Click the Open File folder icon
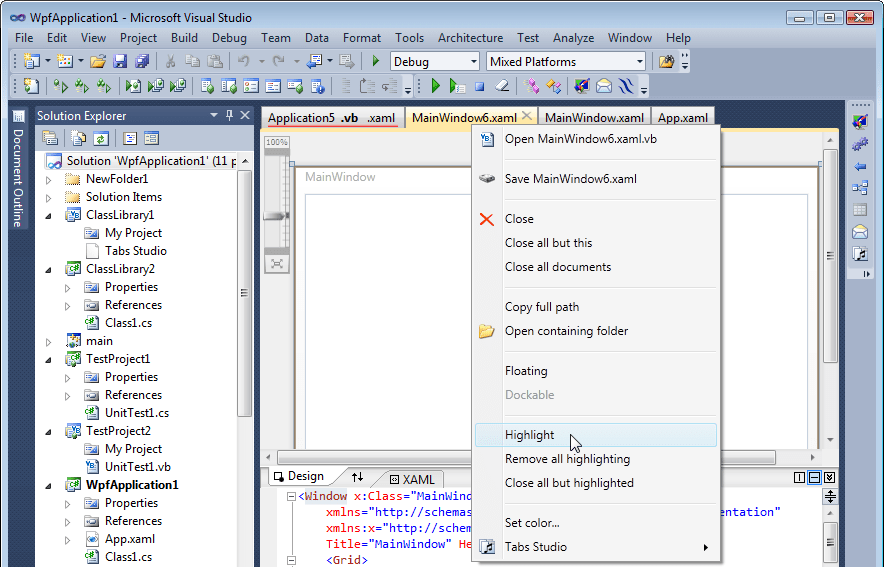 tap(98, 61)
